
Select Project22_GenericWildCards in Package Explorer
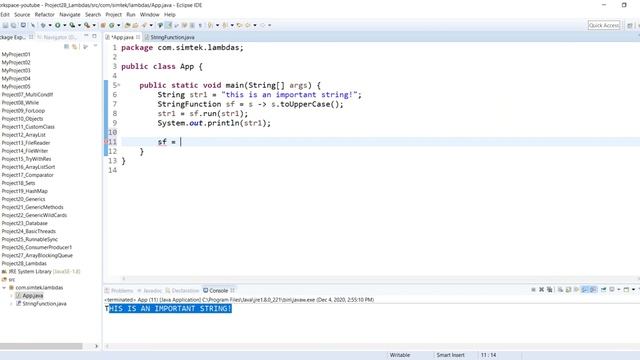pyautogui.click(x=34, y=215)
